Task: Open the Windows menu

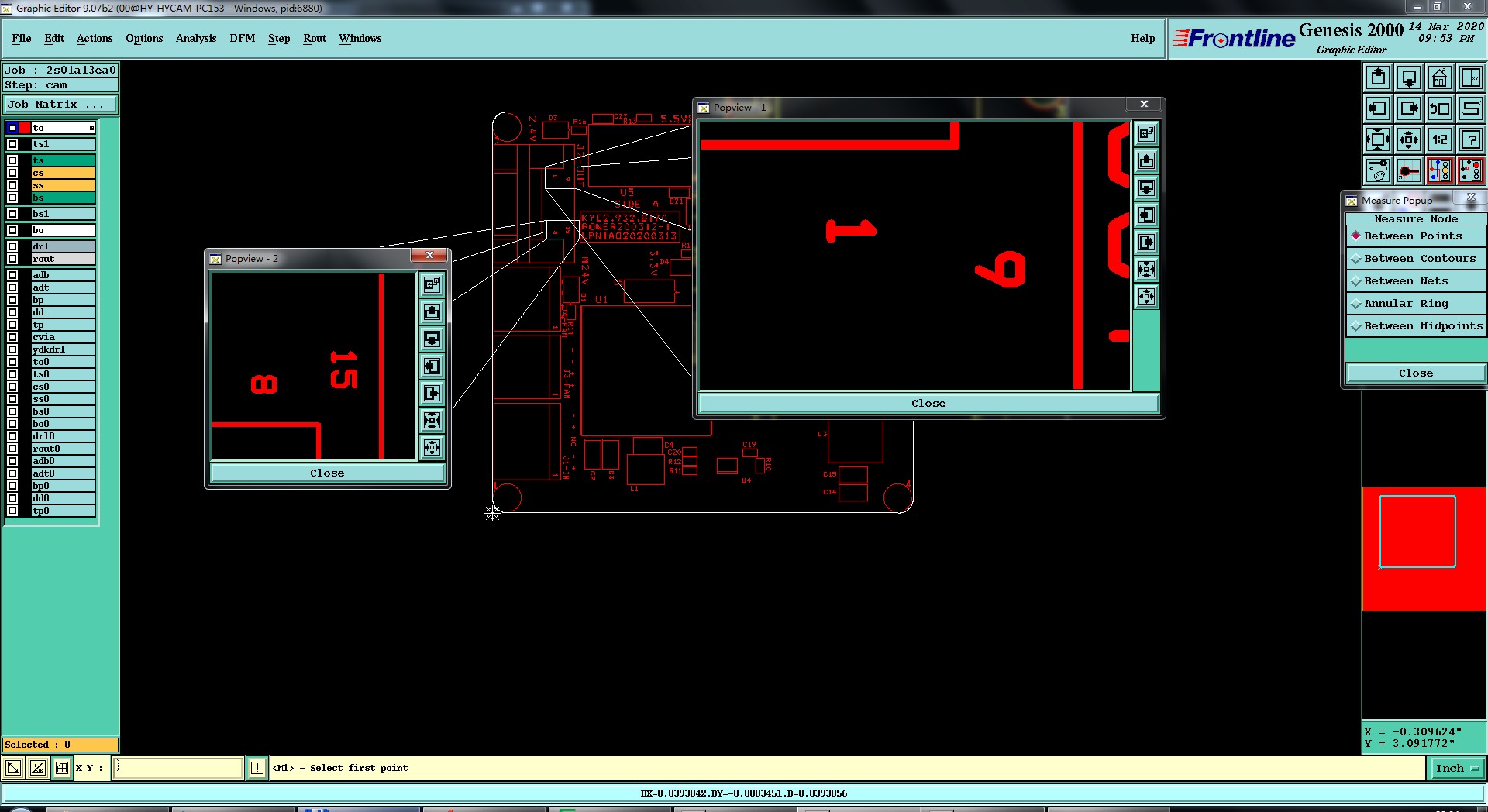Action: [360, 38]
